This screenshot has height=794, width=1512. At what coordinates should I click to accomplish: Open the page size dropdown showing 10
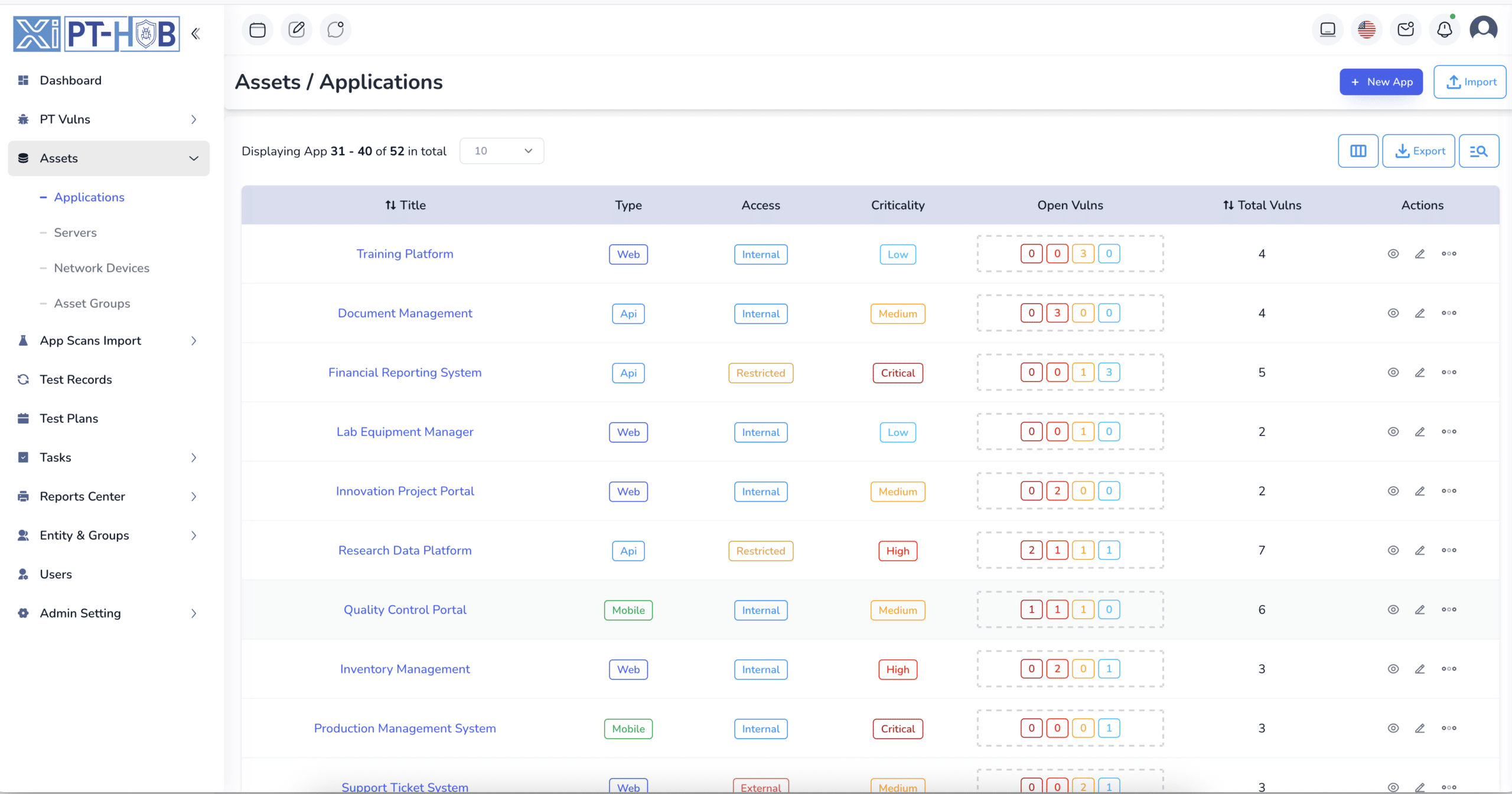[x=502, y=151]
